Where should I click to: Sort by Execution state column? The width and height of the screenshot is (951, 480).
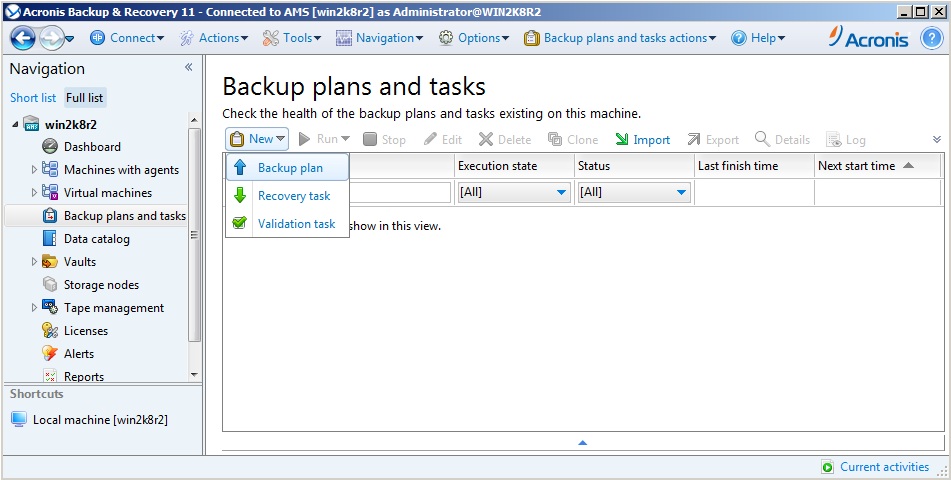click(514, 166)
